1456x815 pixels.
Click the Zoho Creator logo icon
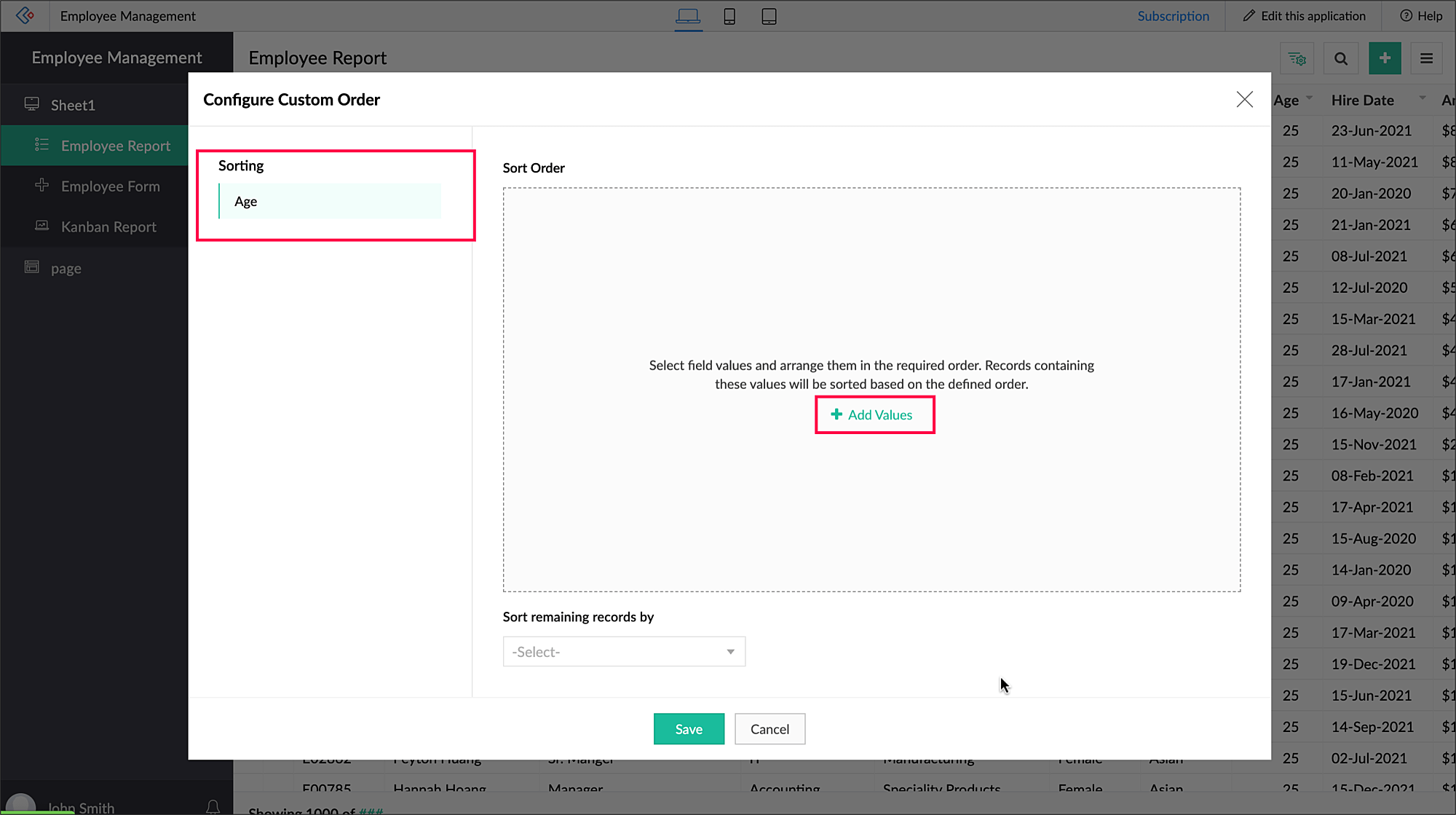(25, 15)
